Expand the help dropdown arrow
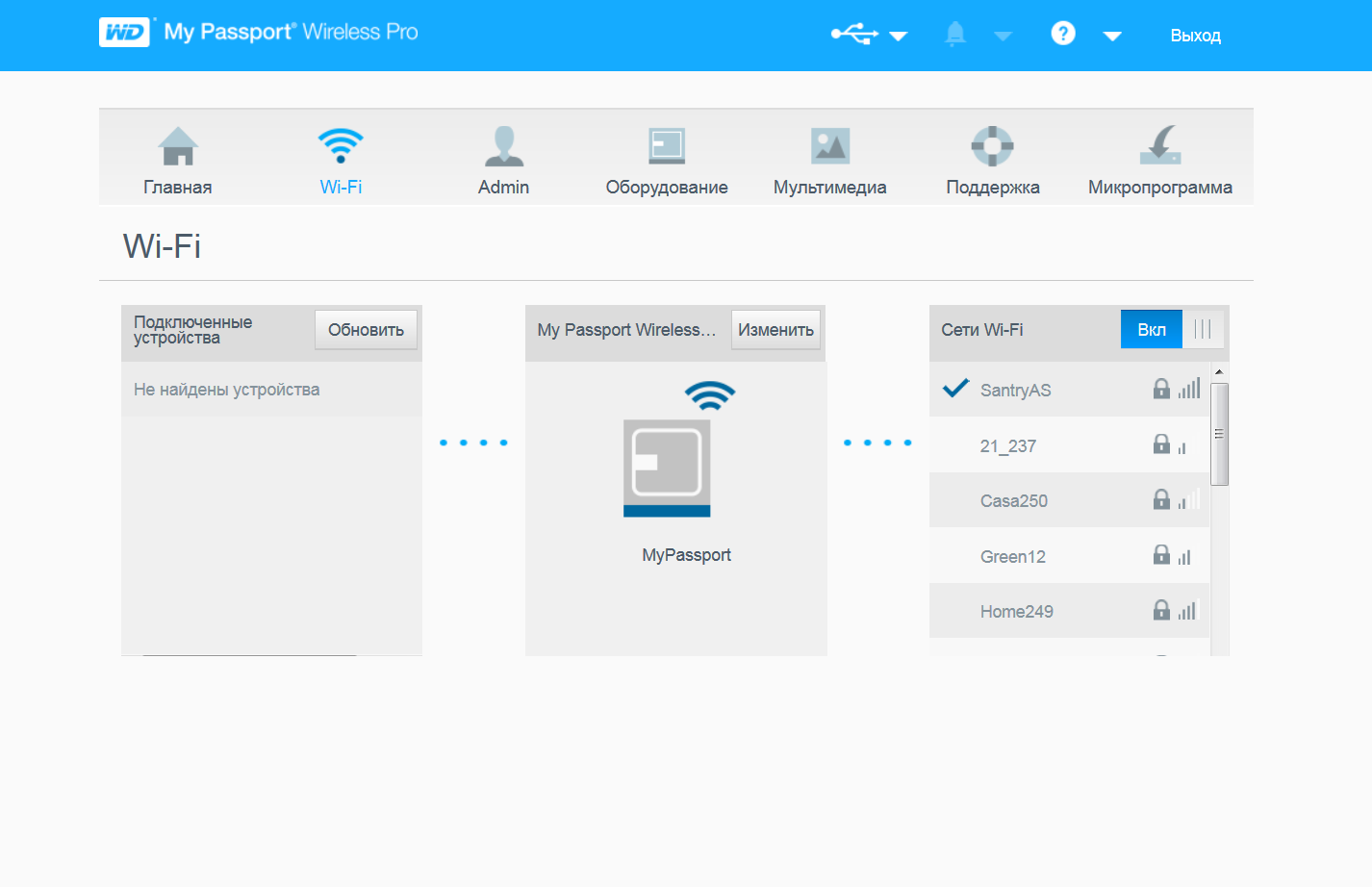Viewport: 1372px width, 887px height. 1112,37
